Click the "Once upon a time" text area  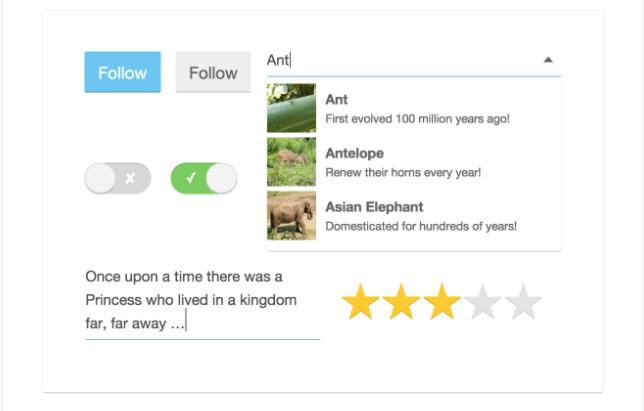pos(200,299)
